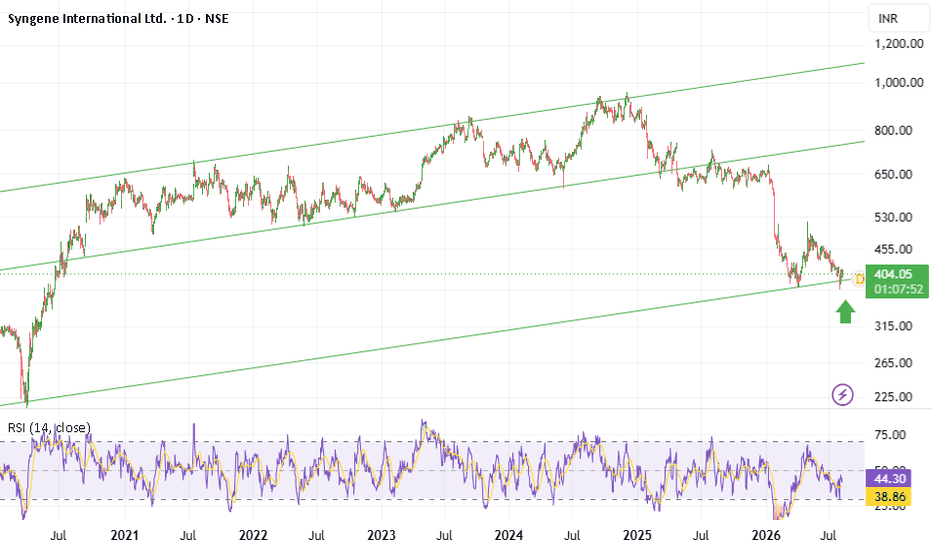Click the 455.00 price axis label

tap(893, 249)
